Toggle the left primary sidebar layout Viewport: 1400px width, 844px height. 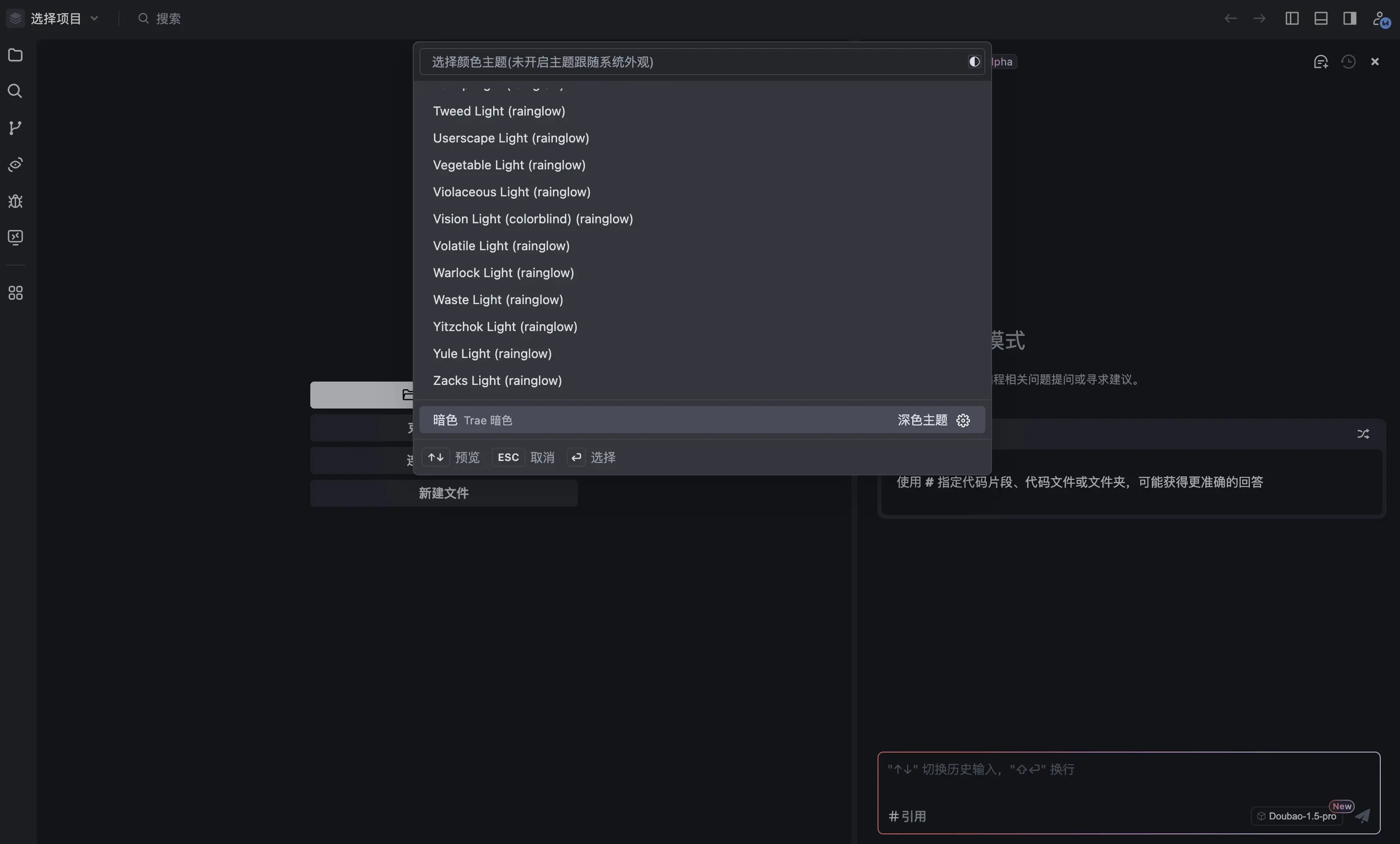[x=1292, y=18]
